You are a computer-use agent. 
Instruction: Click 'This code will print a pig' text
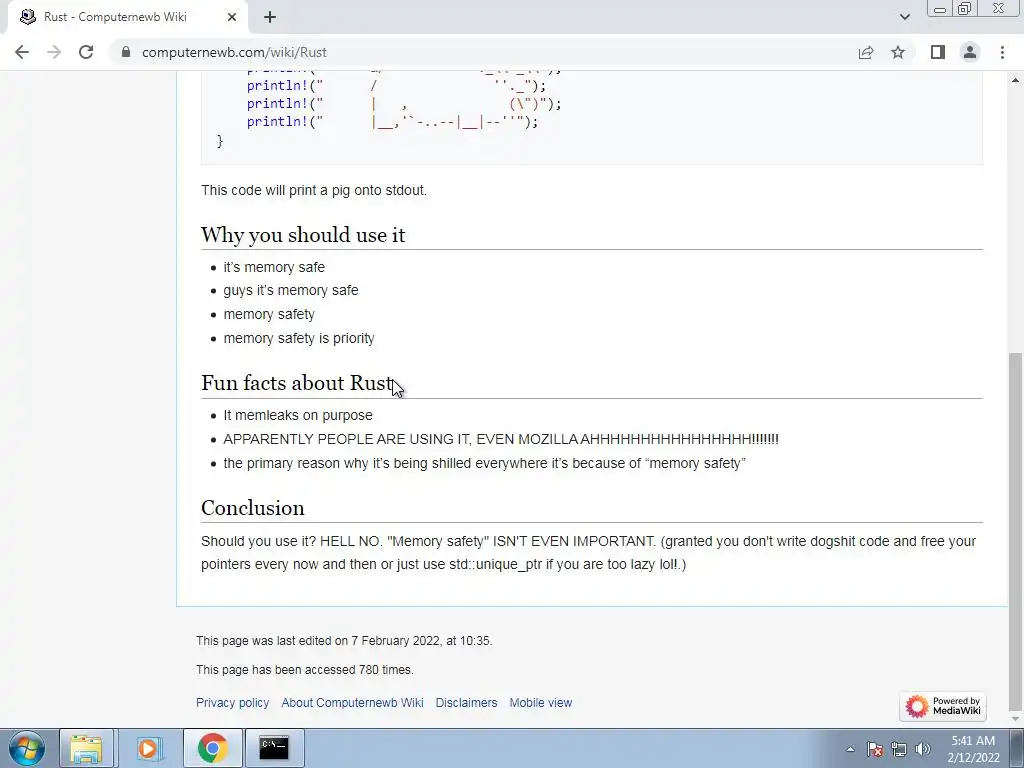tap(314, 190)
